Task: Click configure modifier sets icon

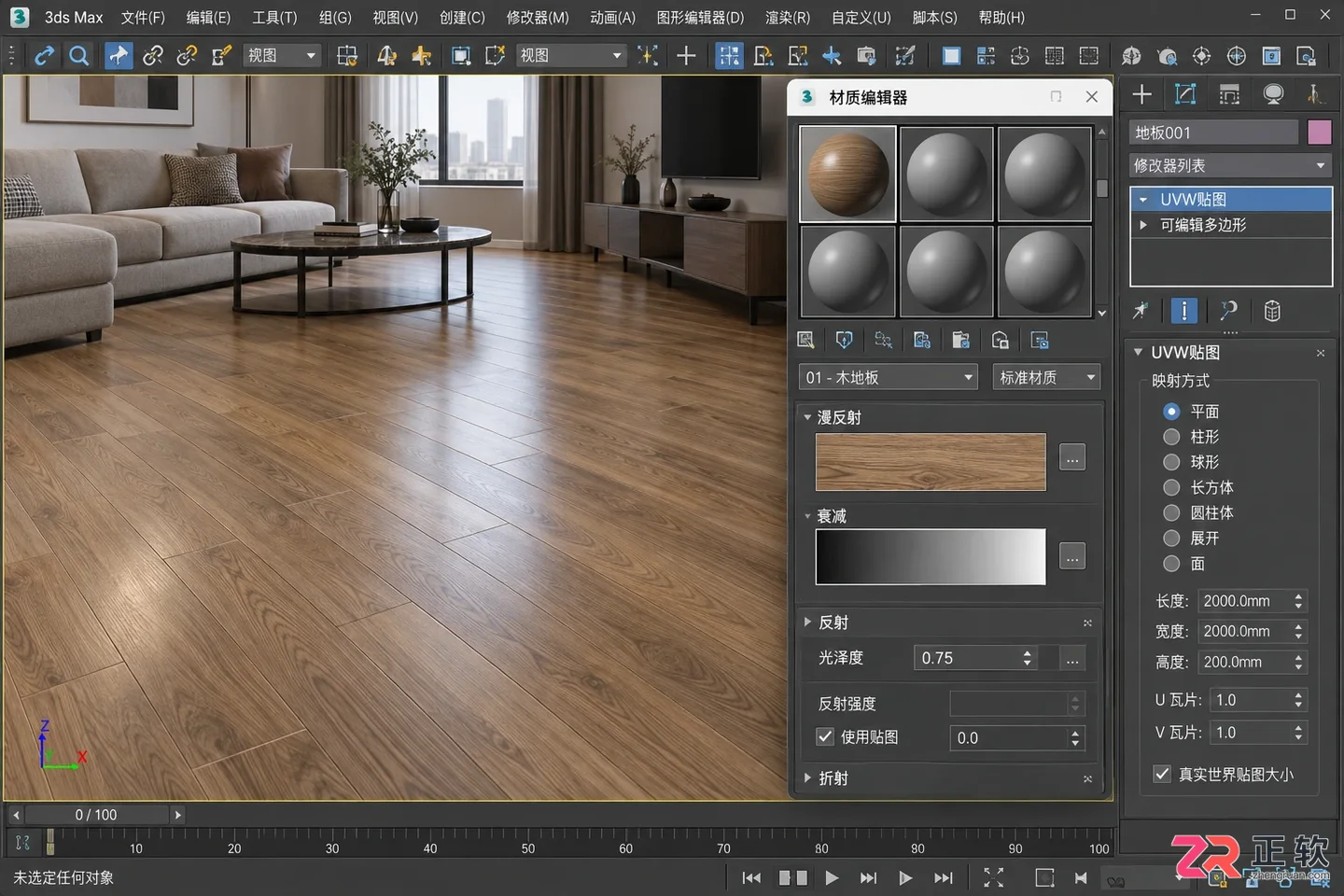Action: point(1272,311)
